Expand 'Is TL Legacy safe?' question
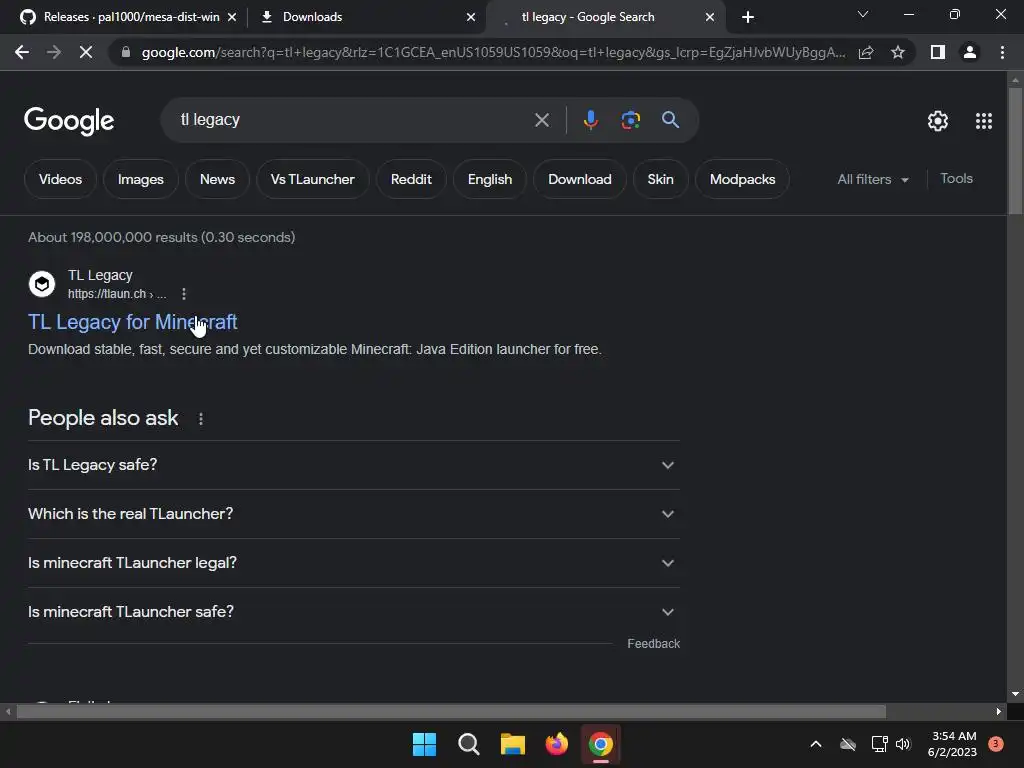Viewport: 1024px width, 768px height. (x=353, y=465)
